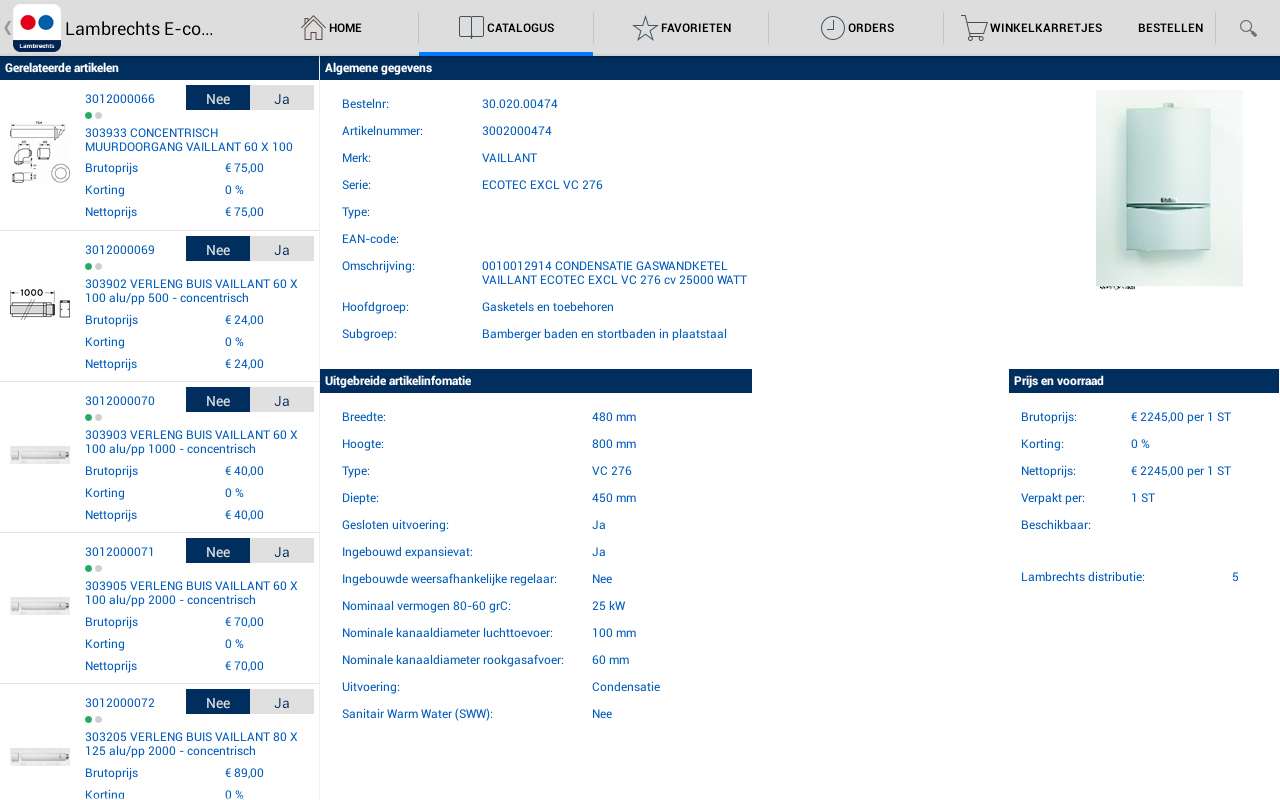Click the Bestellen button
1280x800 pixels.
1170,28
